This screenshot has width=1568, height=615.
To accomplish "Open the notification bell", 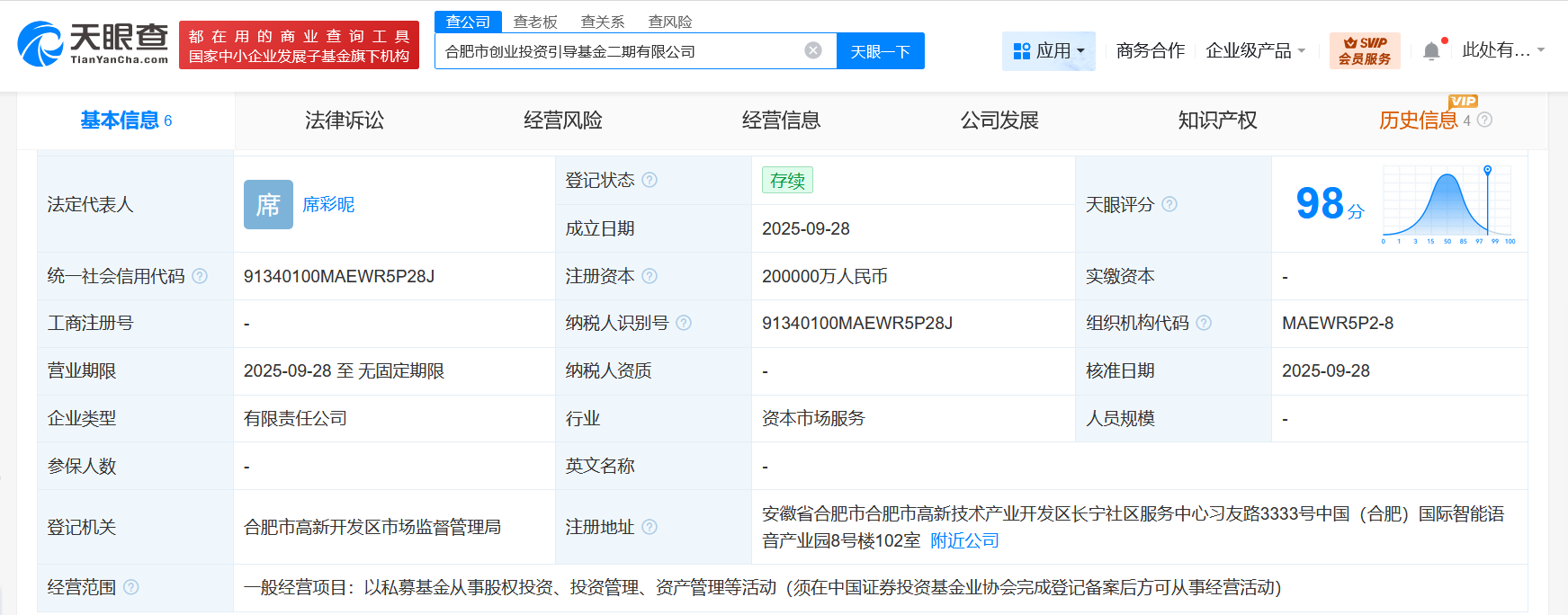I will (x=1431, y=51).
